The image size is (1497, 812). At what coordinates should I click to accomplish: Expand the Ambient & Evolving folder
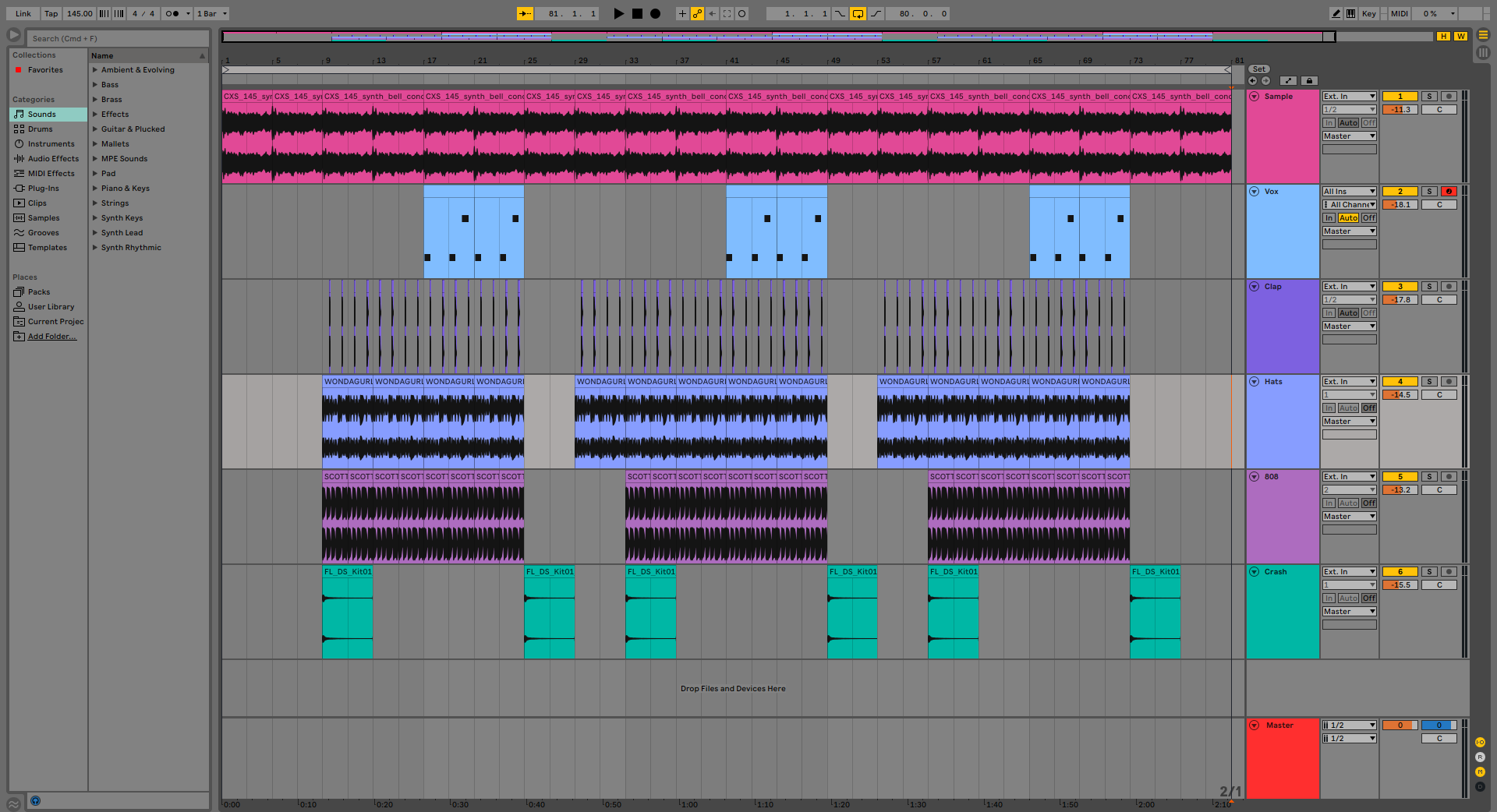pyautogui.click(x=95, y=69)
